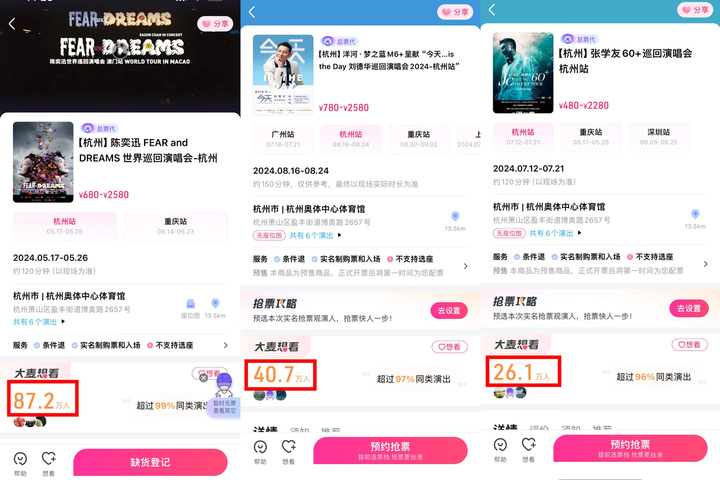Toggle 想看 in the 张学友 大麦想看 section
The width and height of the screenshot is (720, 480).
689,345
